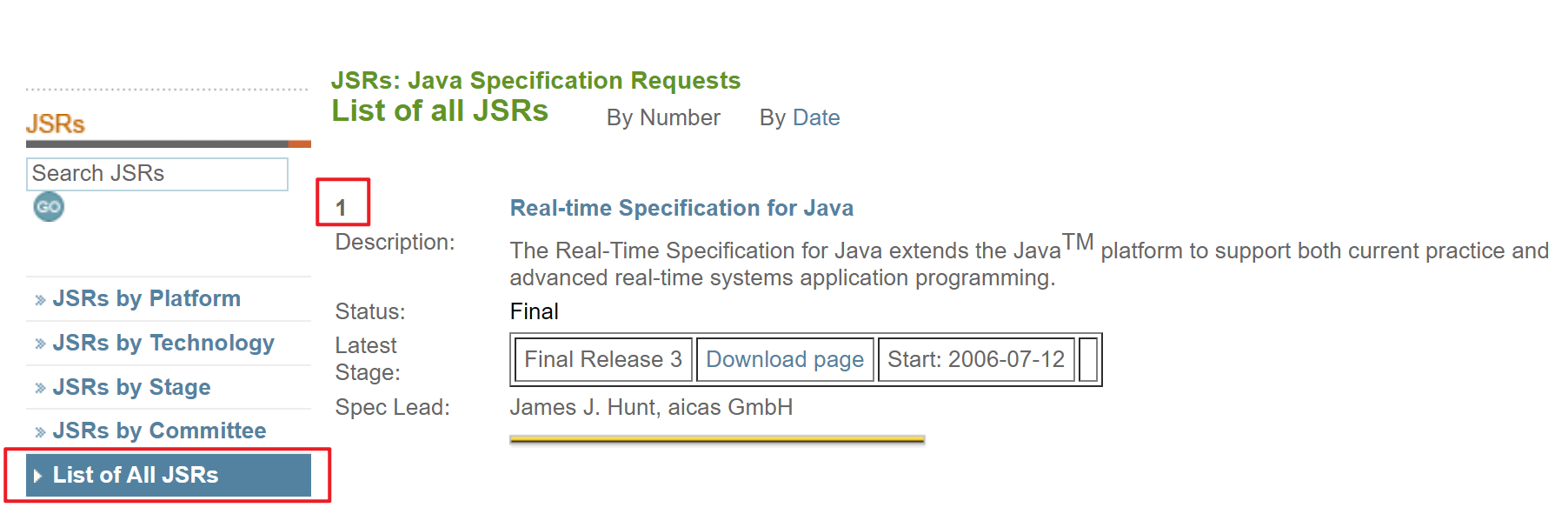The image size is (1568, 514).
Task: Click the round GO search button
Action: tap(49, 207)
